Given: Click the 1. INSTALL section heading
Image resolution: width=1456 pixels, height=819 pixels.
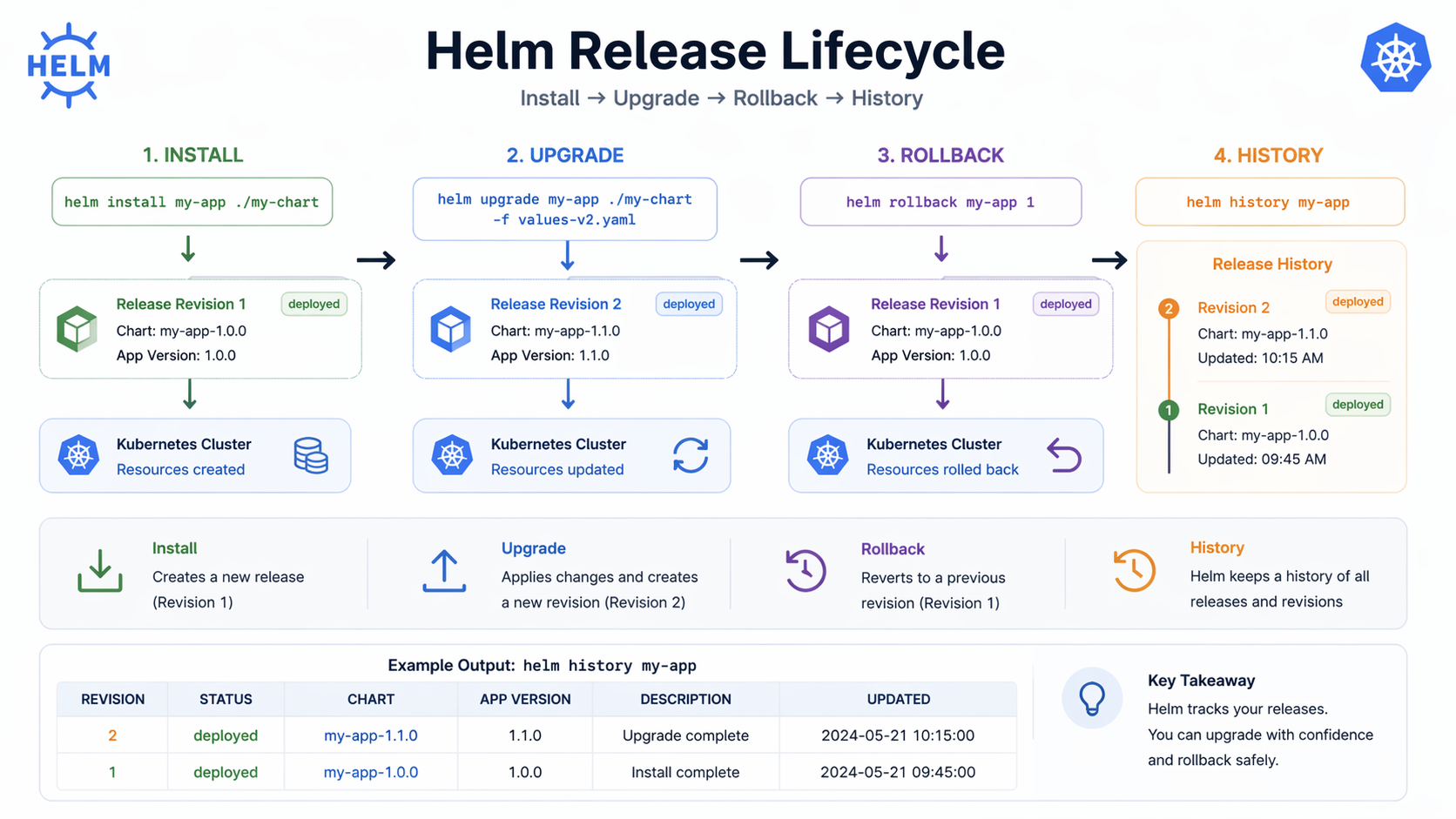Looking at the screenshot, I should 192,155.
